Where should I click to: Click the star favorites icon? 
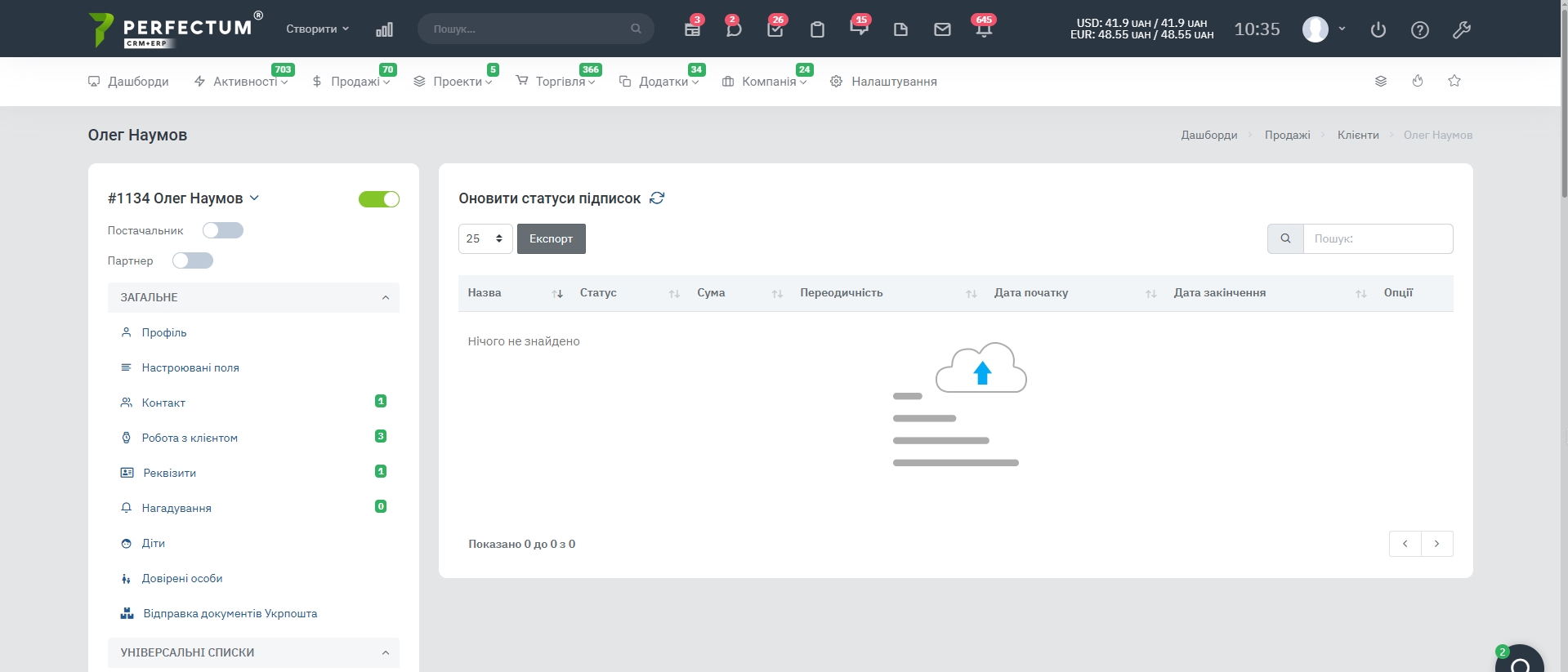pyautogui.click(x=1454, y=81)
